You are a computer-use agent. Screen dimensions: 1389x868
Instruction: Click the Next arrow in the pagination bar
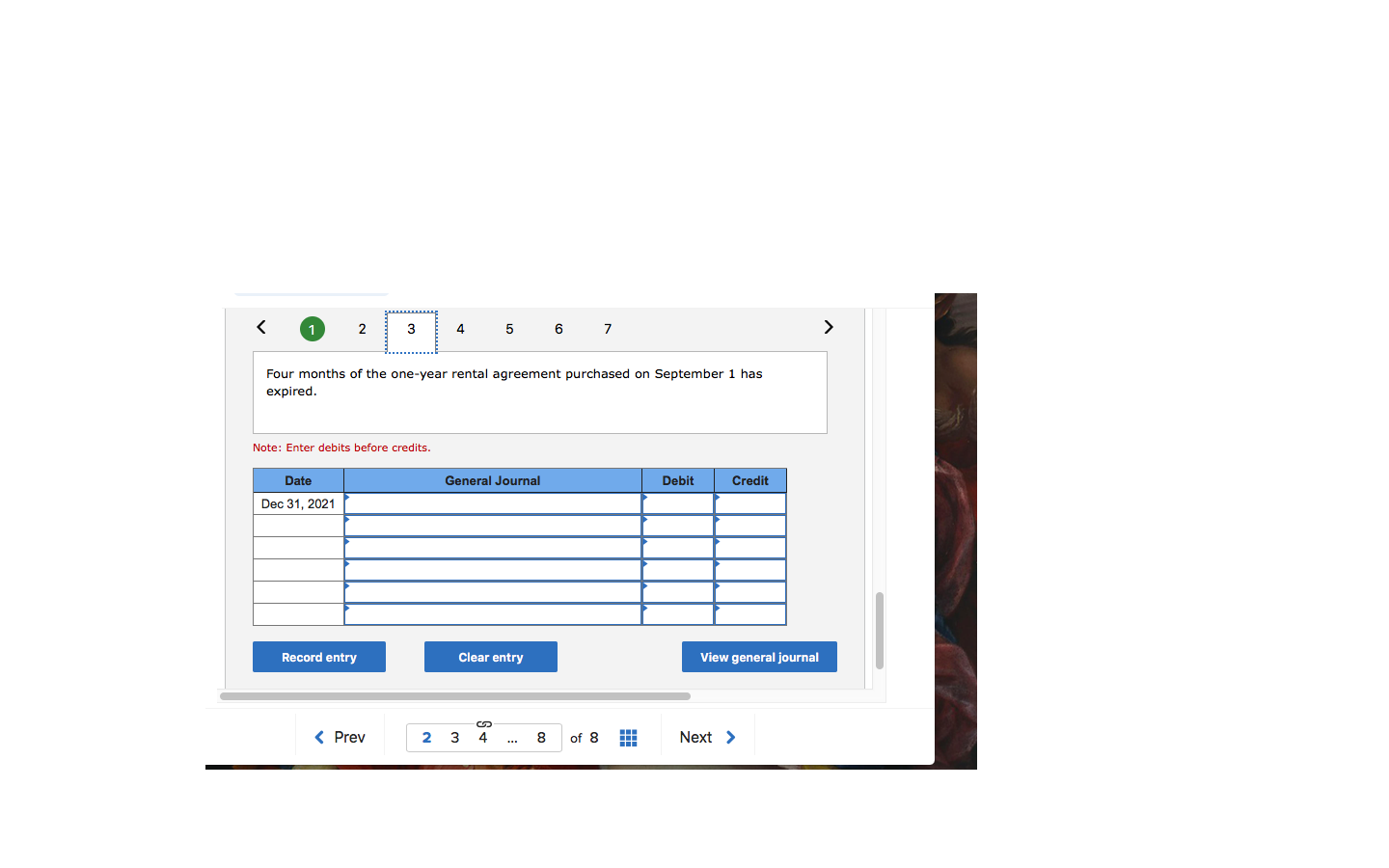(x=707, y=737)
